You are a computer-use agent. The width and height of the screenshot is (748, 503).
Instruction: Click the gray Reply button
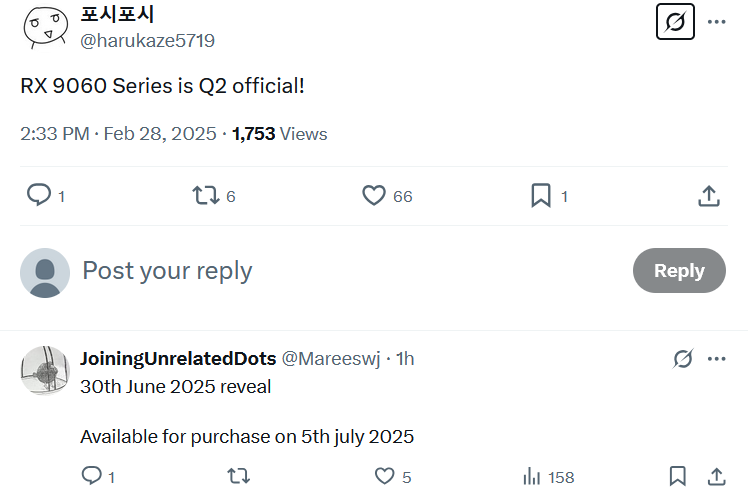tap(679, 271)
